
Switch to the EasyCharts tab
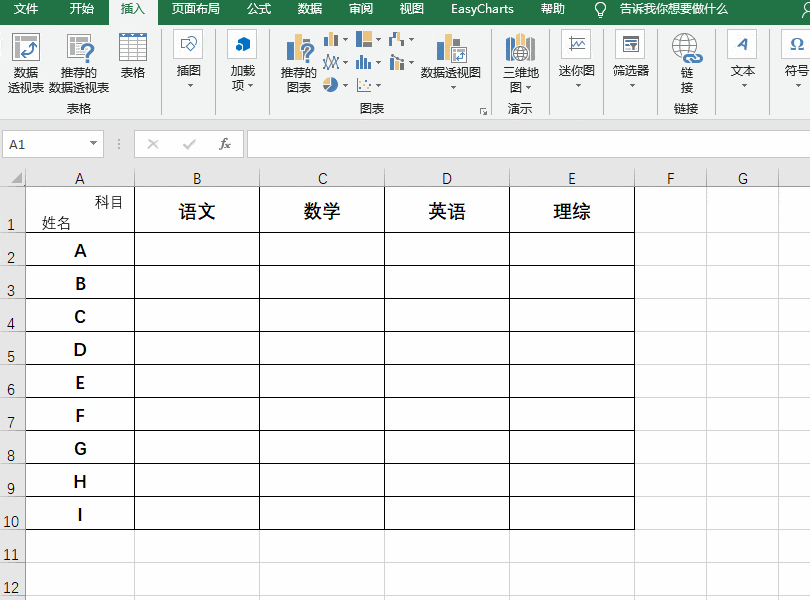(x=482, y=9)
